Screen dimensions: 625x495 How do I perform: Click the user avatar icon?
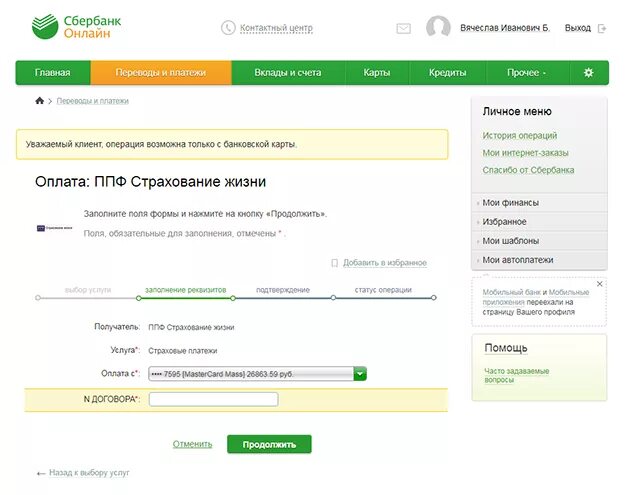coord(438,27)
